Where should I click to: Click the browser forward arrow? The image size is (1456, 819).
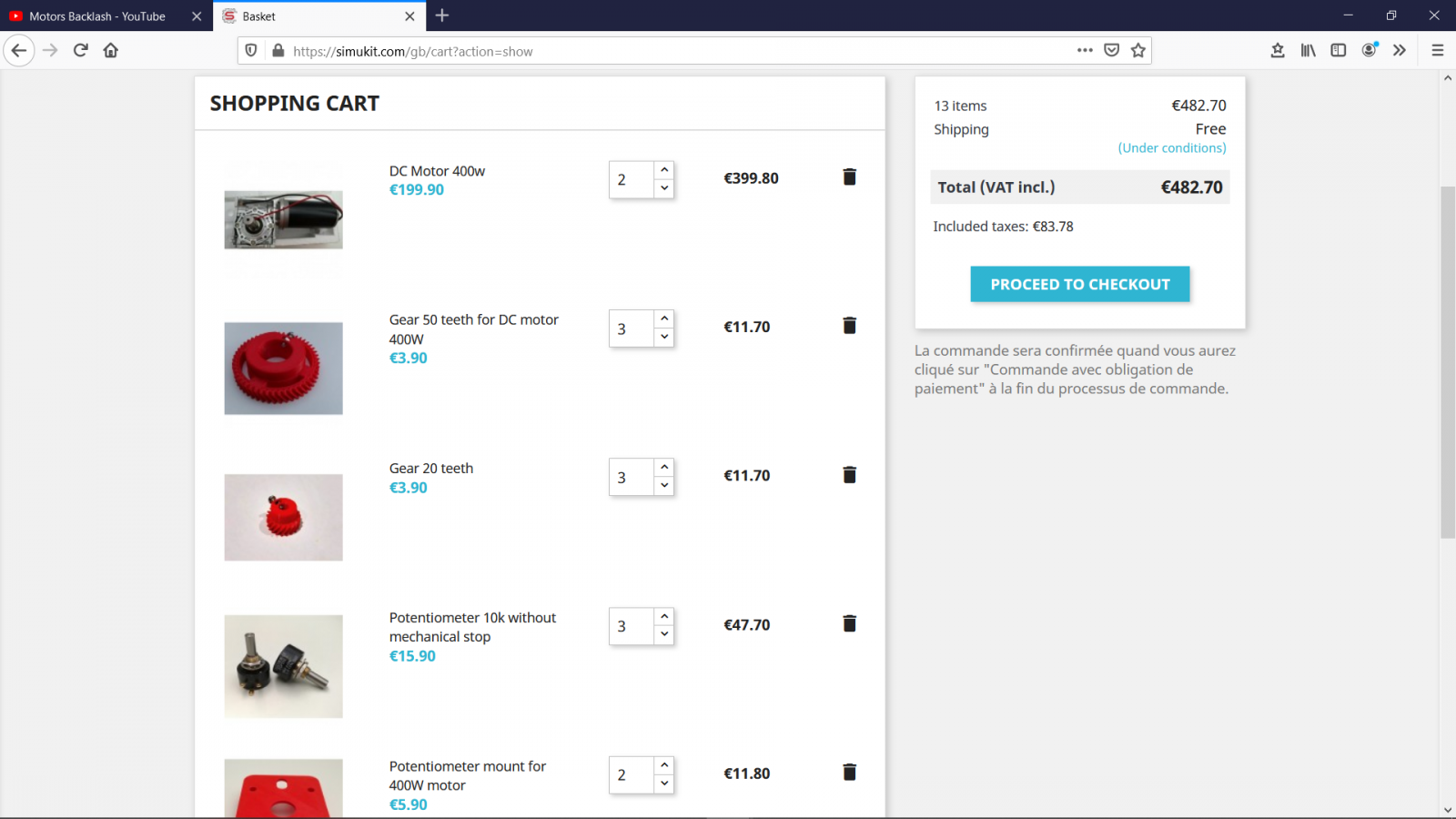coord(50,50)
